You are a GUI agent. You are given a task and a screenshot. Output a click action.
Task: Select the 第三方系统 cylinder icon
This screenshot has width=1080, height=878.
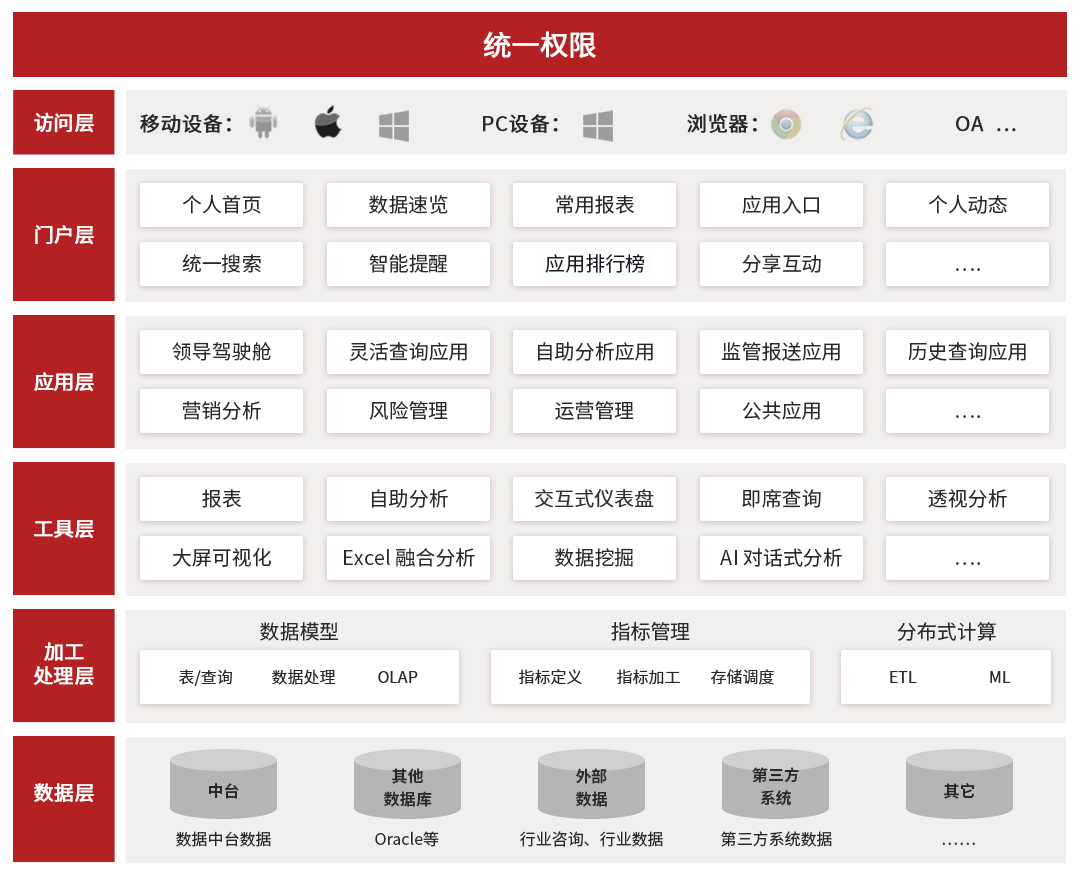(x=775, y=785)
